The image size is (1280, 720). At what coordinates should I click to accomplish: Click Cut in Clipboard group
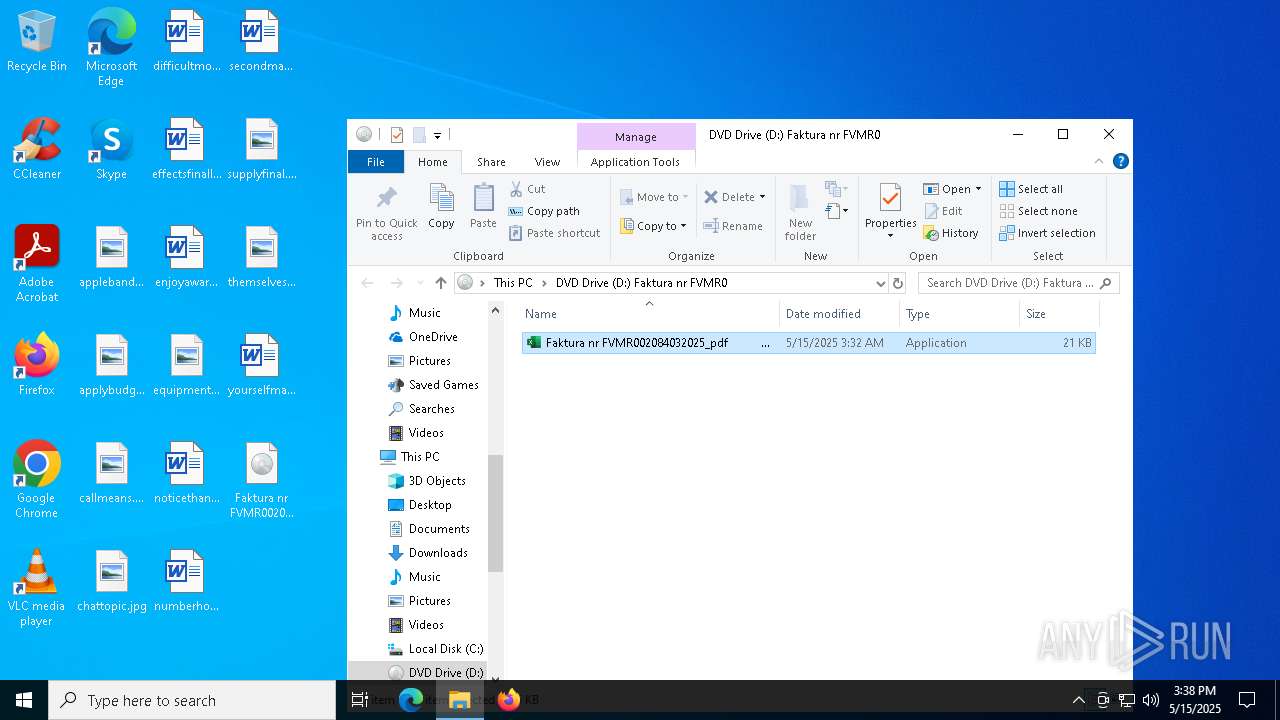click(x=527, y=189)
